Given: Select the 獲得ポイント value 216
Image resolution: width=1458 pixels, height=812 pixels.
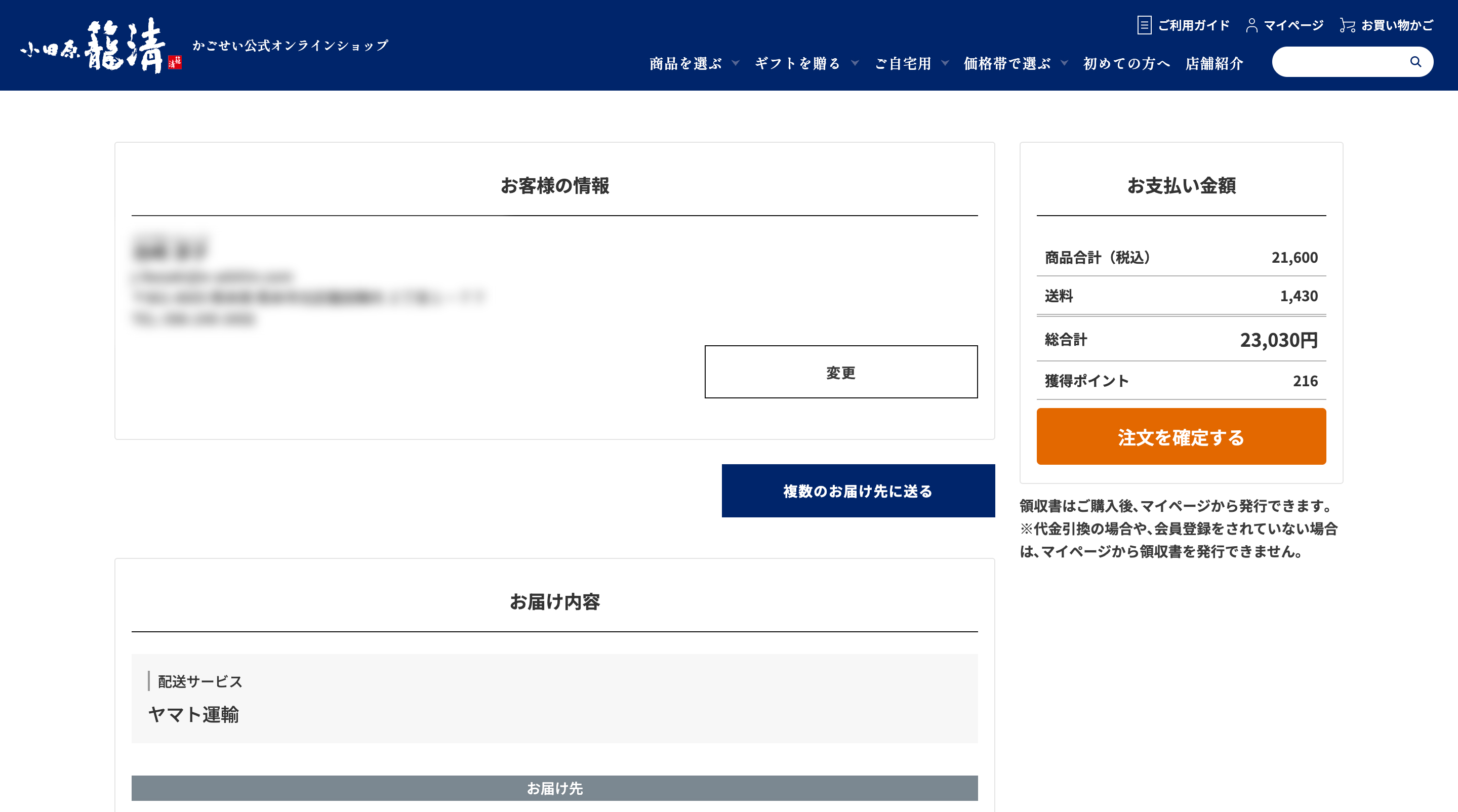Looking at the screenshot, I should point(1305,381).
